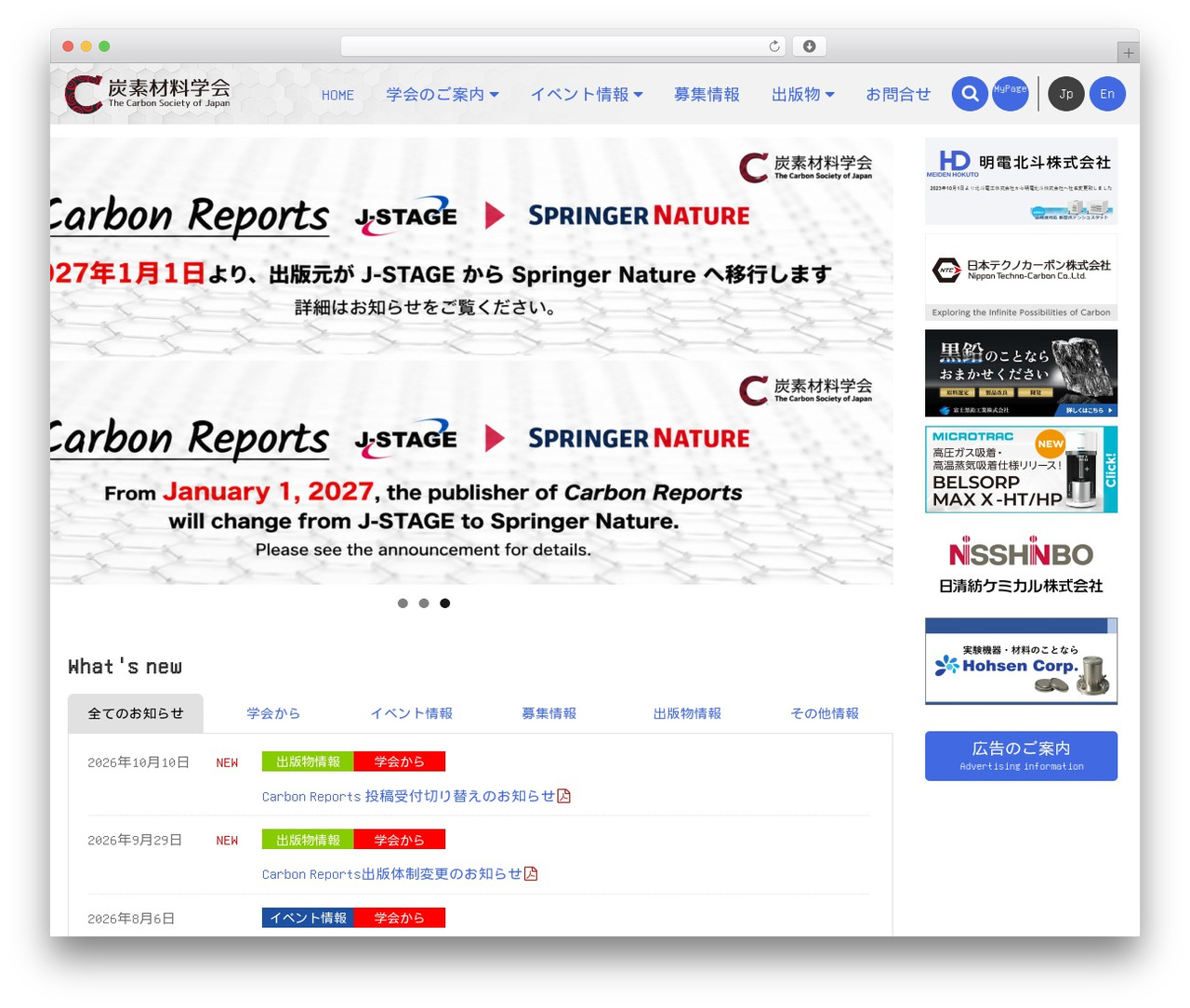The width and height of the screenshot is (1190, 1008).
Task: Open the Nisshinbo 日清紡ケミカル ad banner
Action: pyautogui.click(x=1021, y=565)
